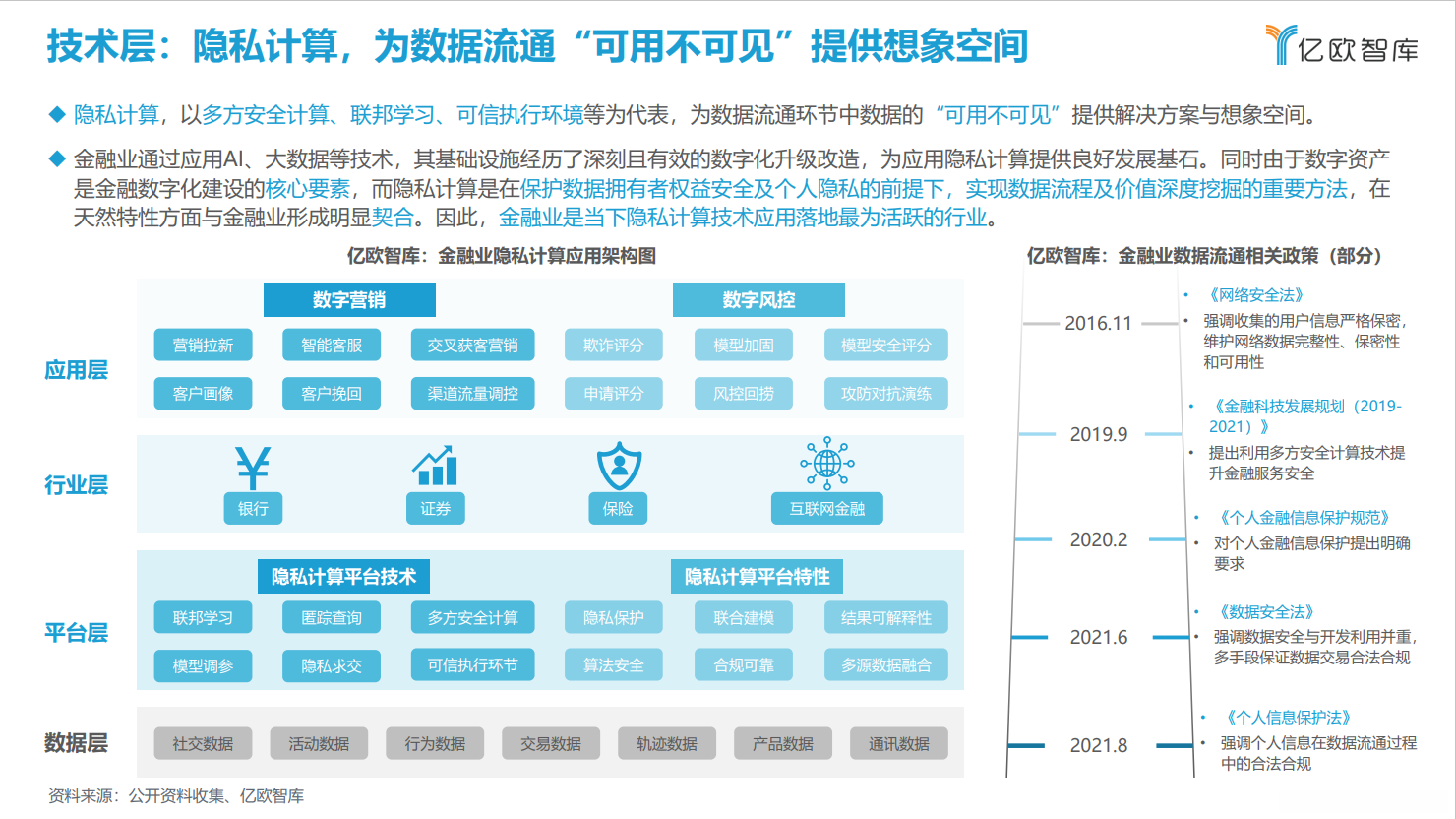1456x819 pixels.
Task: Click the 平台层 row label
Action: pyautogui.click(x=76, y=633)
